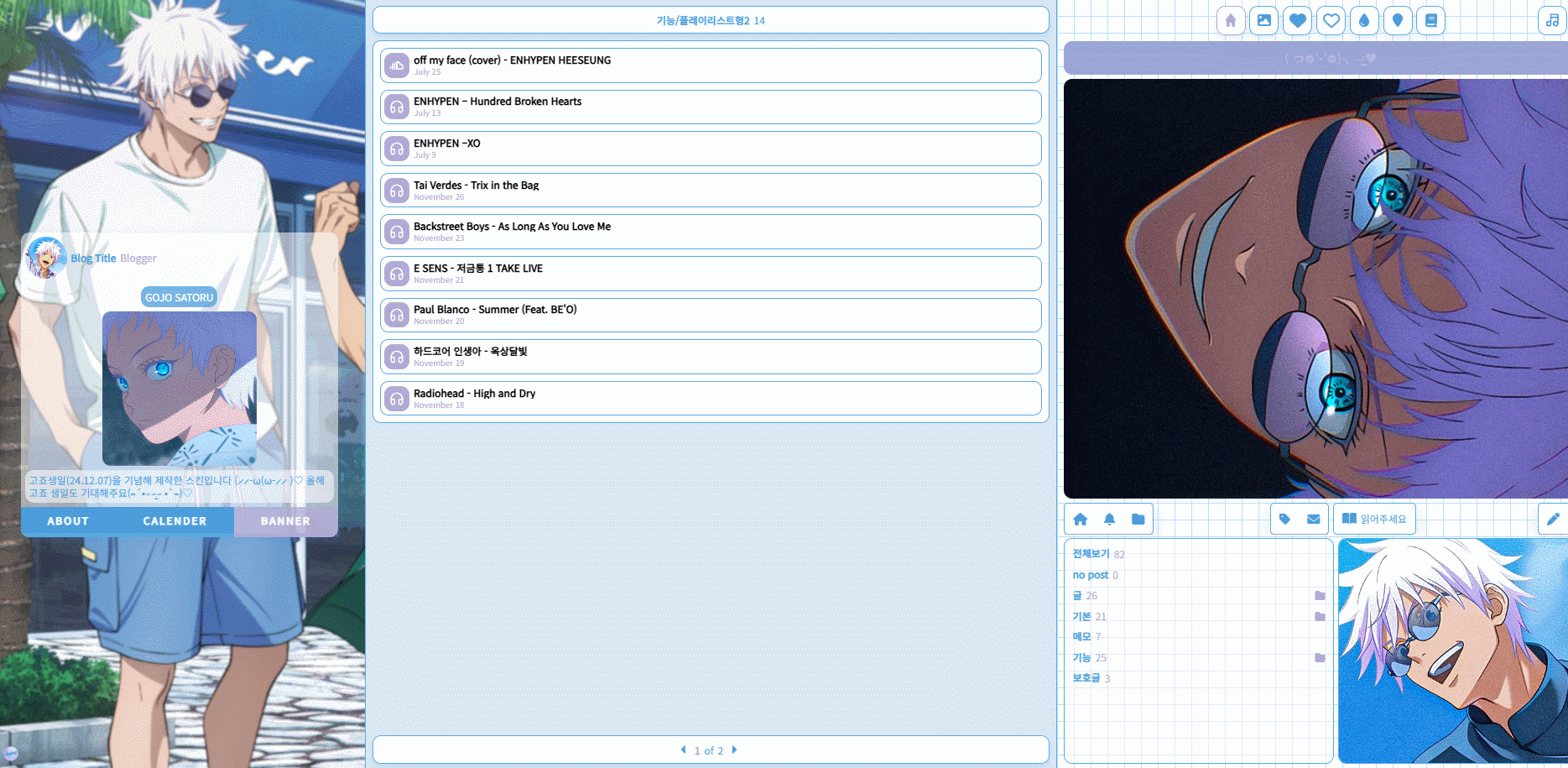Select headphone icon for Trix in the Bag
The width and height of the screenshot is (1568, 768).
(397, 191)
